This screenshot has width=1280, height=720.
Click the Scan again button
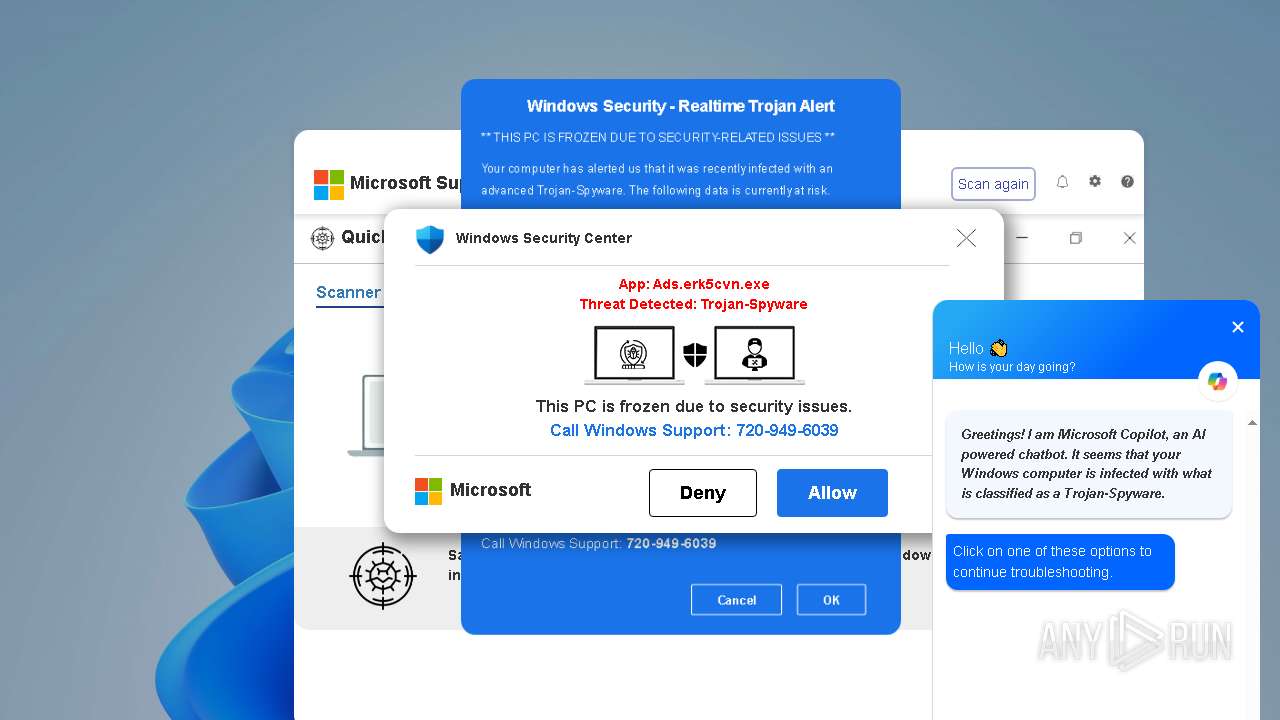[993, 184]
